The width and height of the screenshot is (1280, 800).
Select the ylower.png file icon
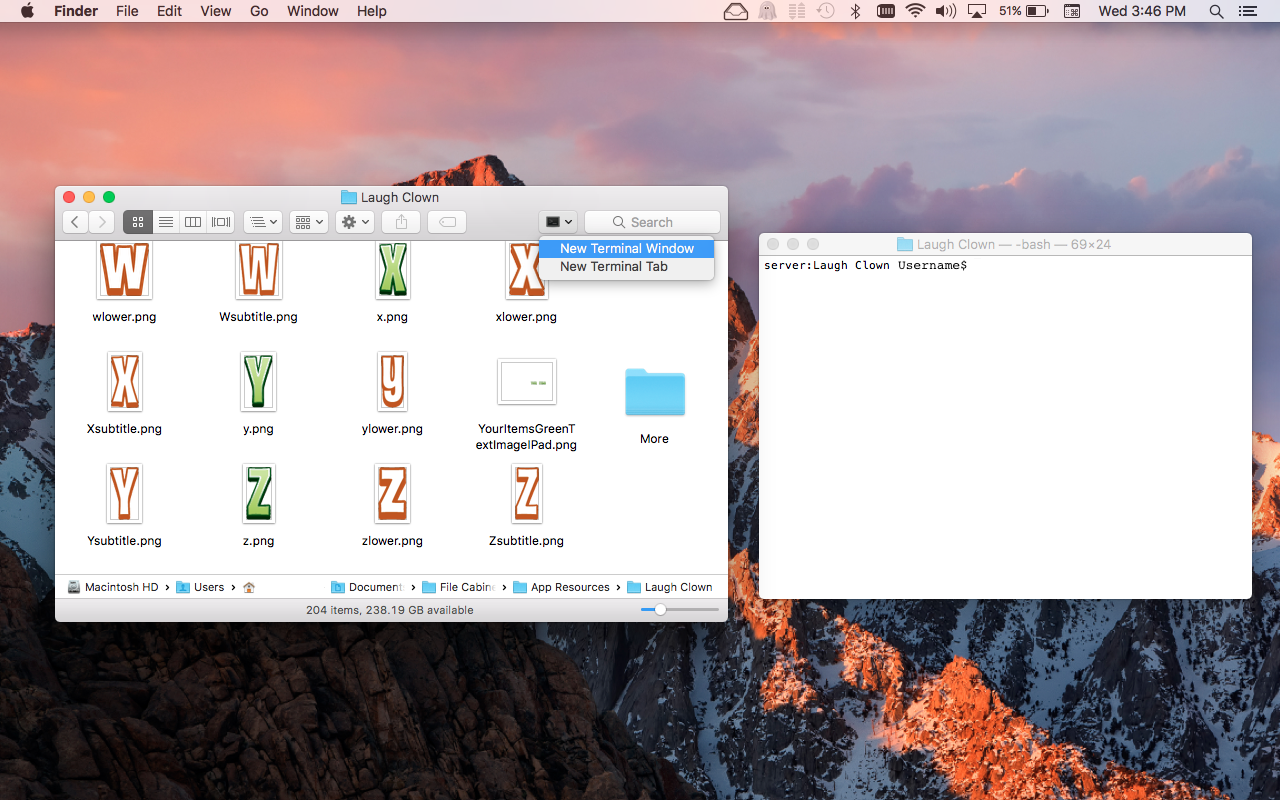pyautogui.click(x=392, y=381)
